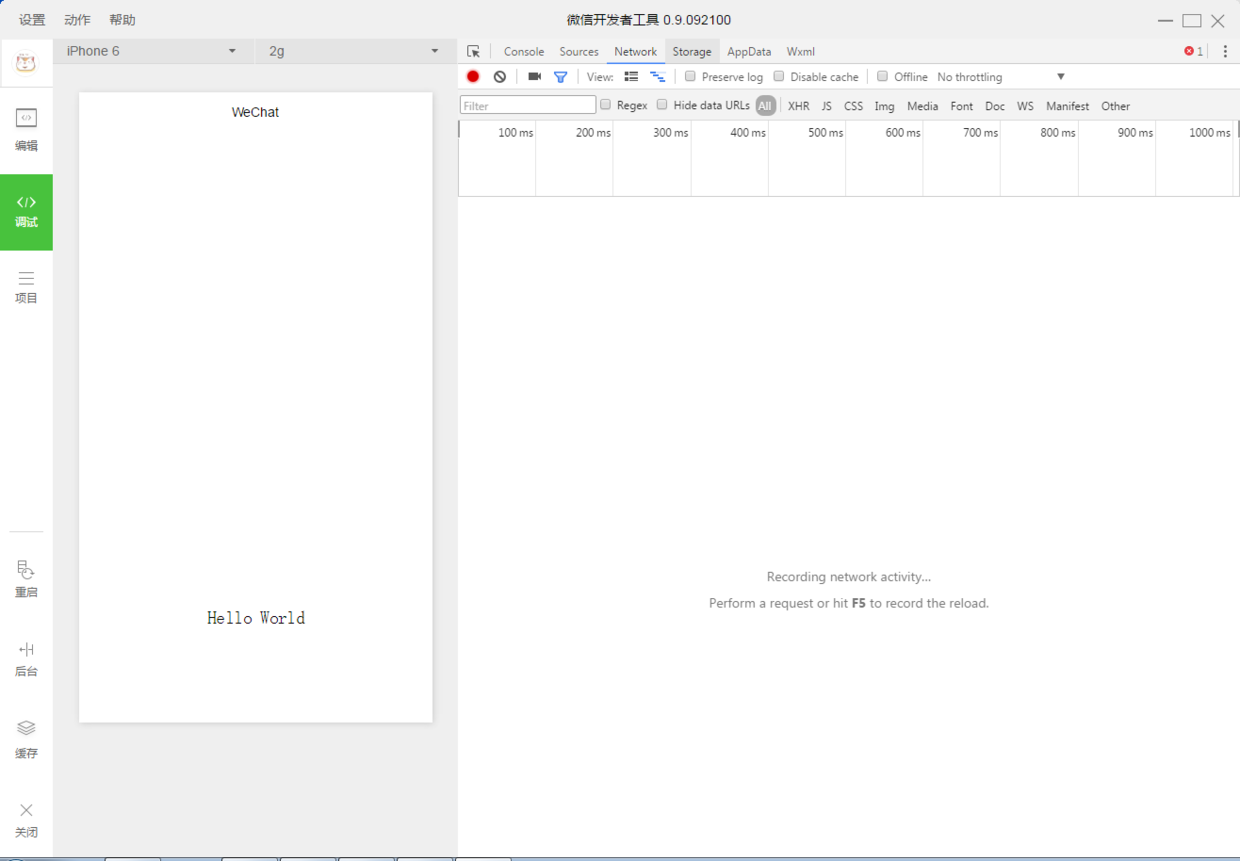
Task: Select the Network tab
Action: click(x=636, y=51)
